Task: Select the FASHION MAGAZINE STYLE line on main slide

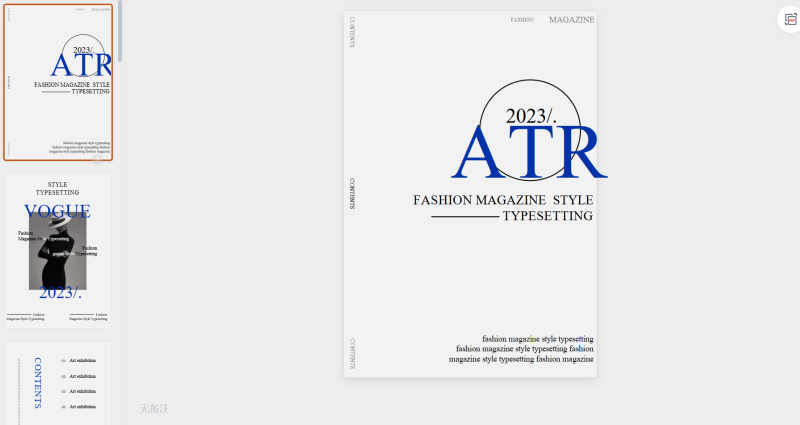Action: 503,200
